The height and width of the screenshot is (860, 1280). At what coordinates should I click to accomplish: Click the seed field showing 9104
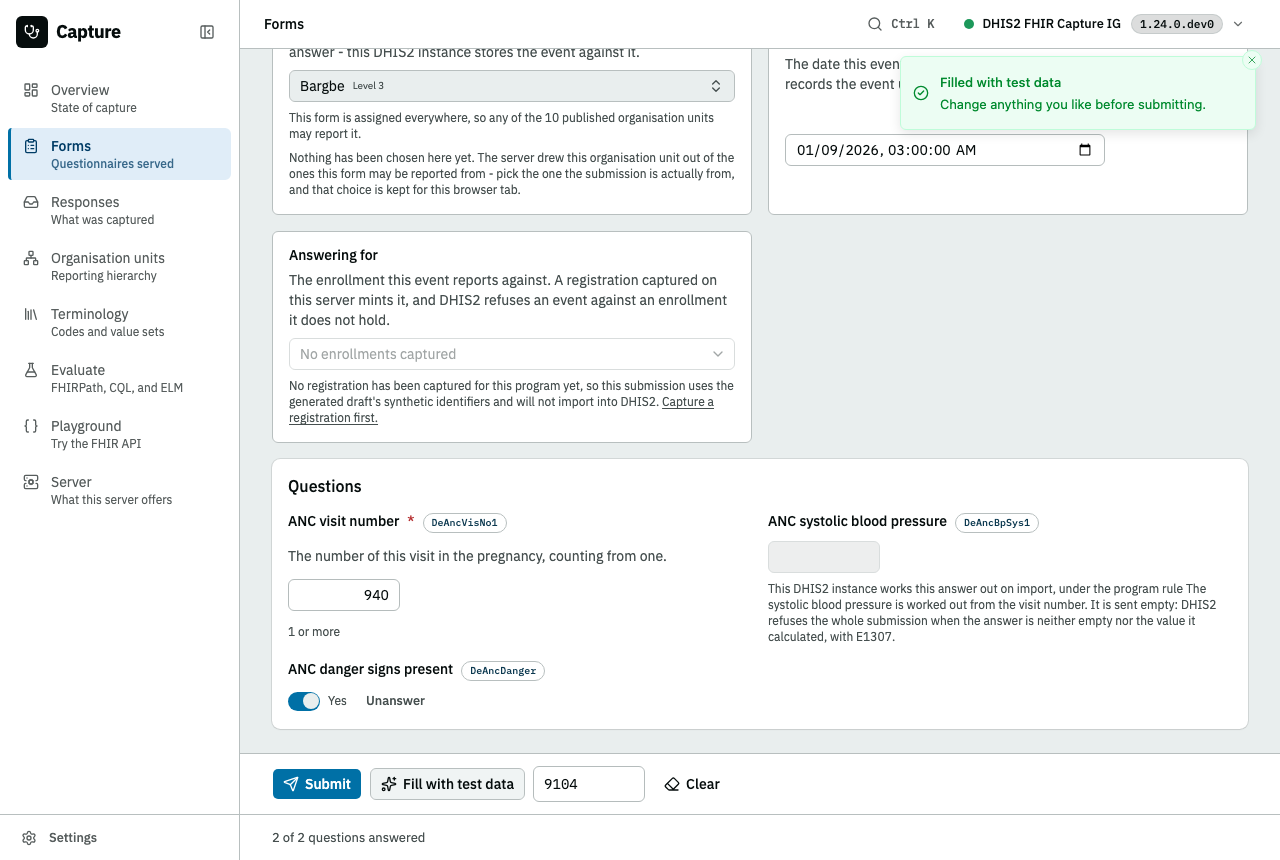click(589, 784)
